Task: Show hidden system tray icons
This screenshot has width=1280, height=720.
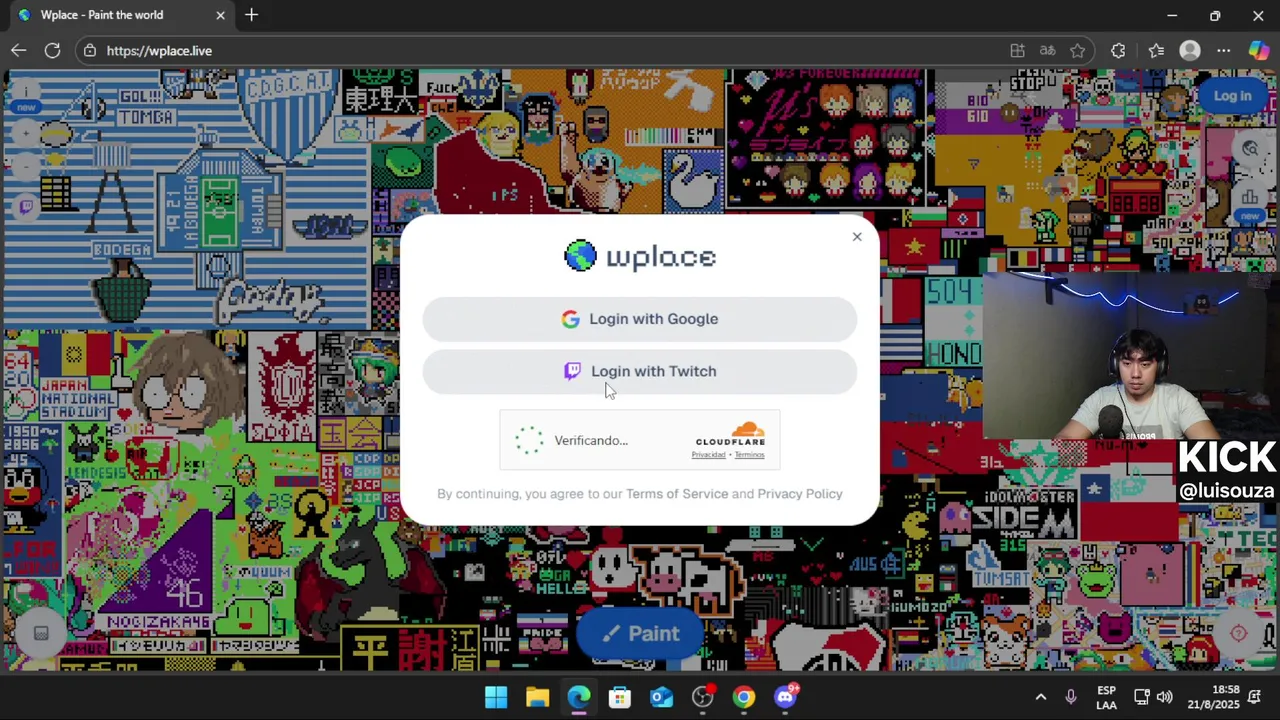Action: click(1040, 697)
